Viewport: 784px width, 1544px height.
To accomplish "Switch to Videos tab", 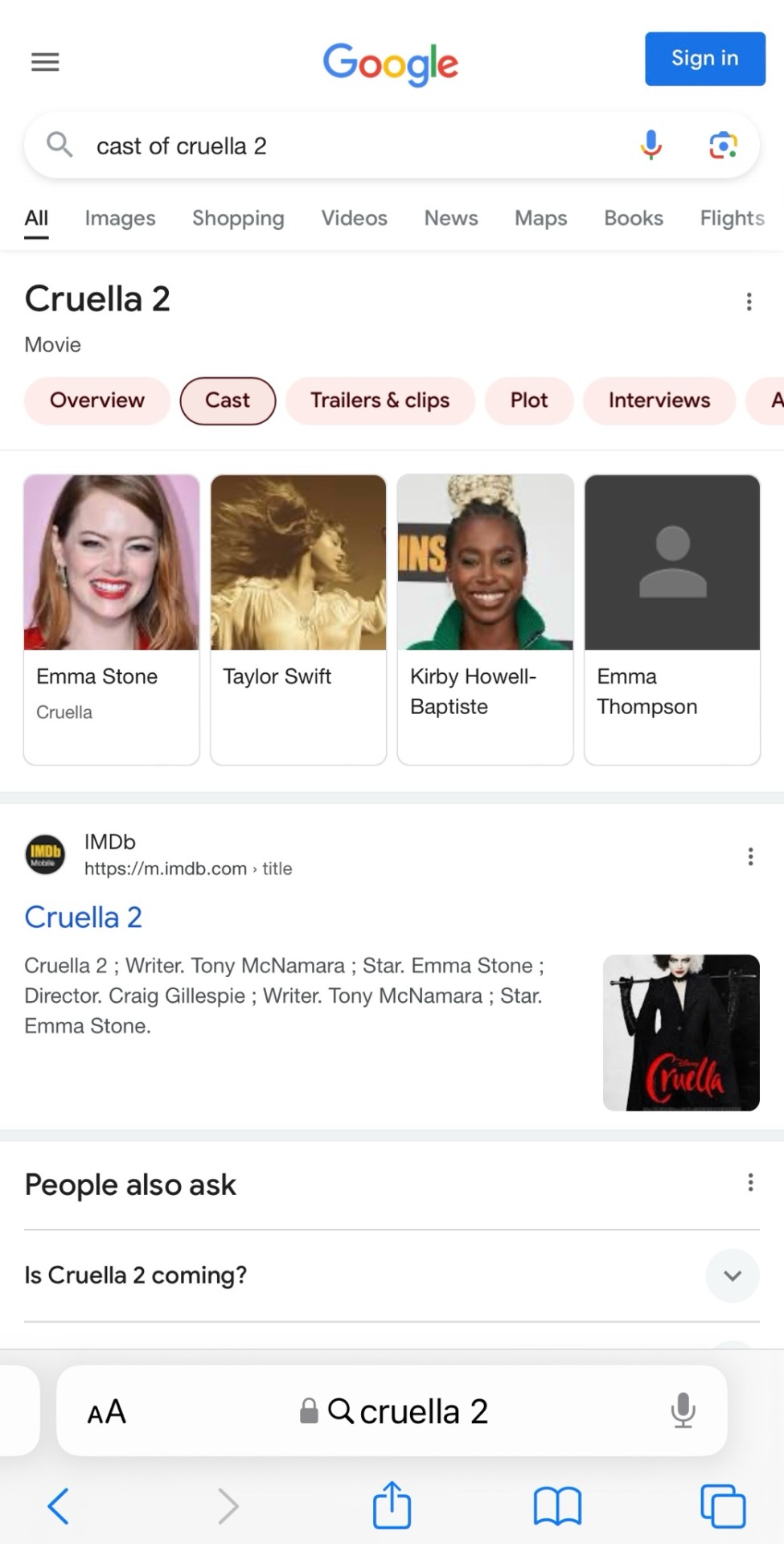I will [354, 218].
